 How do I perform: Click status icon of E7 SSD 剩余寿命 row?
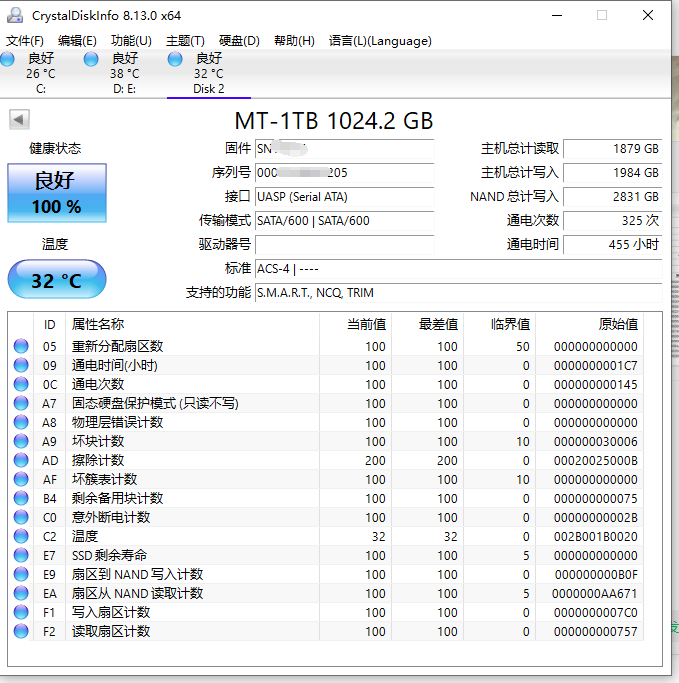pos(21,555)
